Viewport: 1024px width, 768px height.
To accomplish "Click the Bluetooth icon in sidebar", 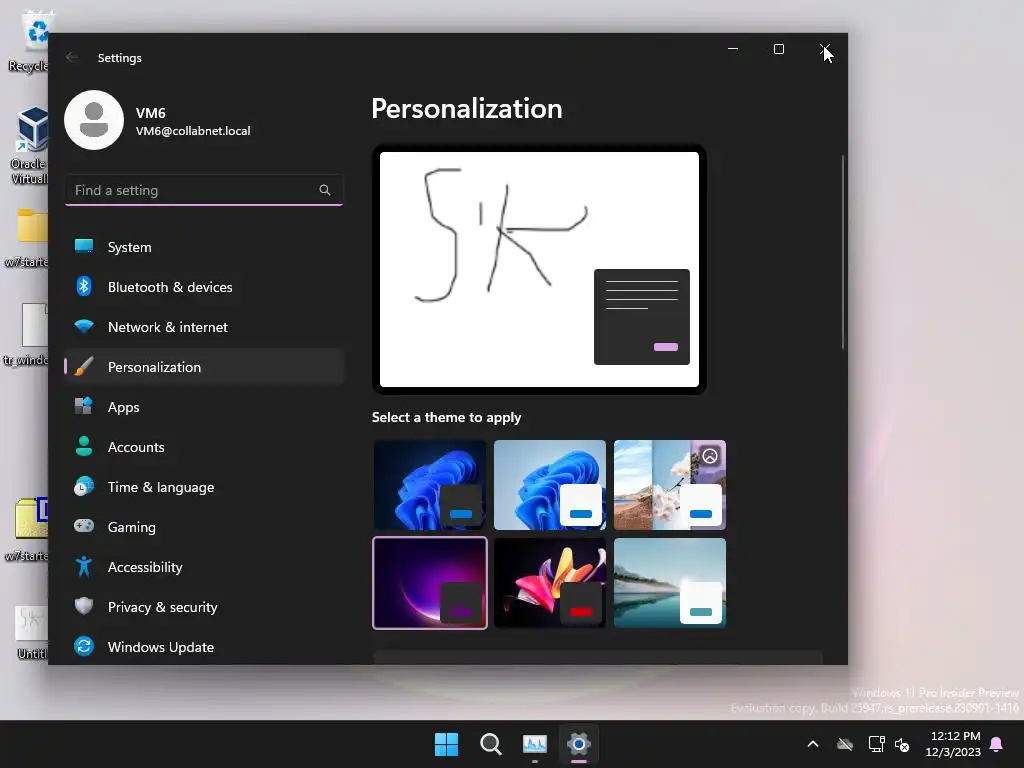I will [84, 286].
